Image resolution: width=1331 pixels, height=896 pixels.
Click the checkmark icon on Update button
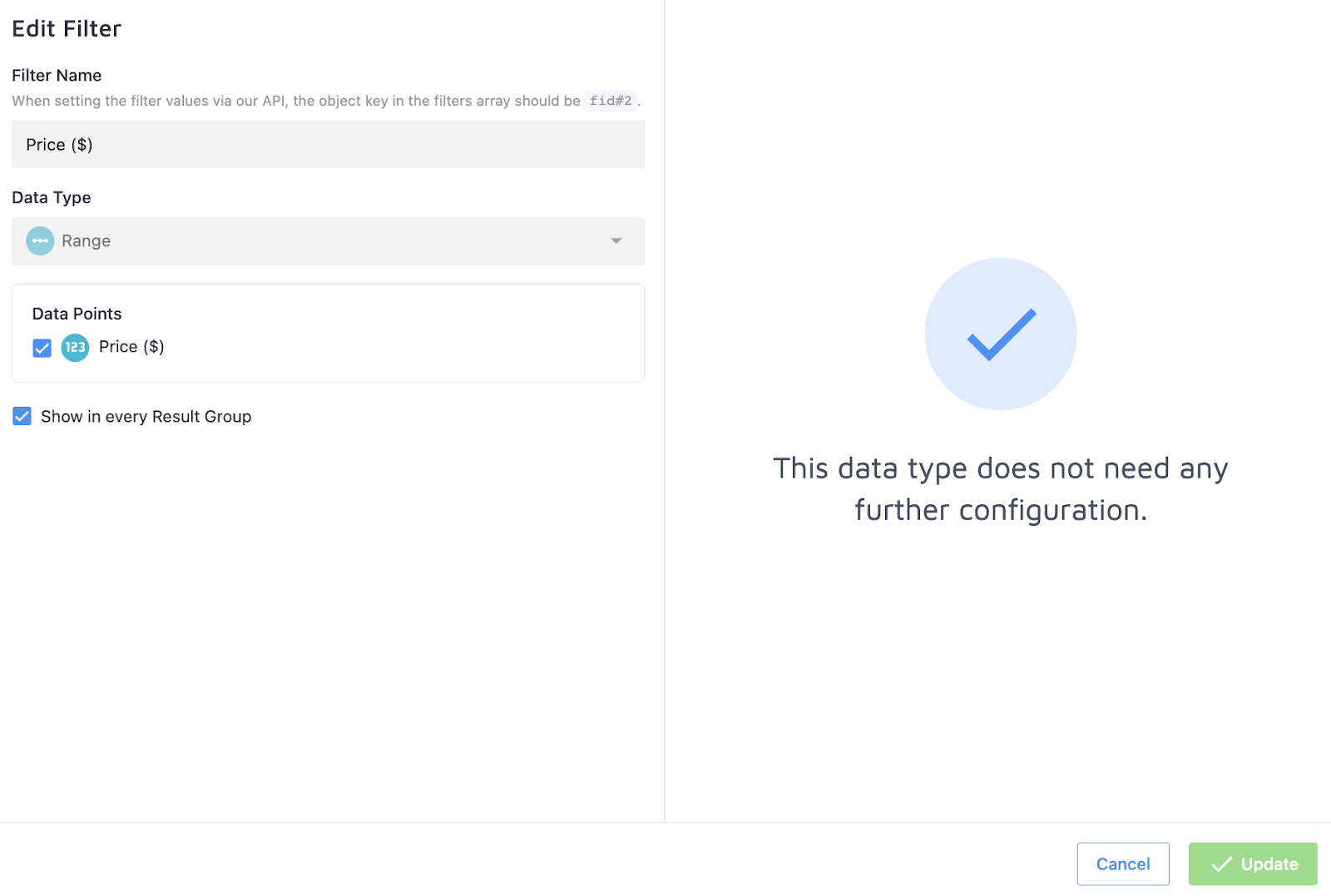pos(1221,864)
